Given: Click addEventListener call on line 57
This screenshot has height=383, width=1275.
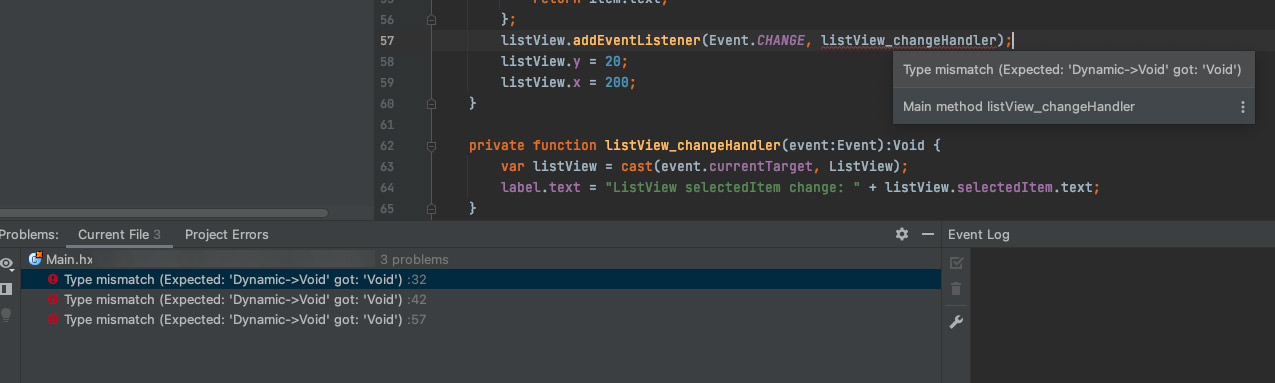Looking at the screenshot, I should tap(636, 41).
